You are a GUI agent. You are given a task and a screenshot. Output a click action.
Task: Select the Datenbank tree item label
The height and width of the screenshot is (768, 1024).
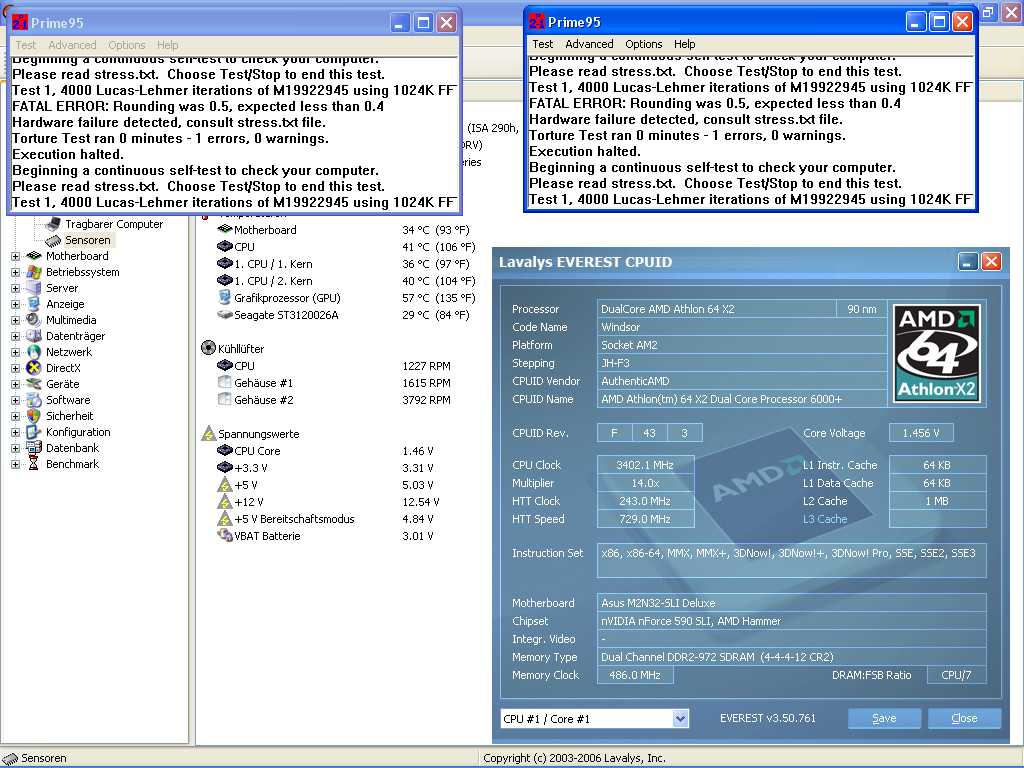72,448
